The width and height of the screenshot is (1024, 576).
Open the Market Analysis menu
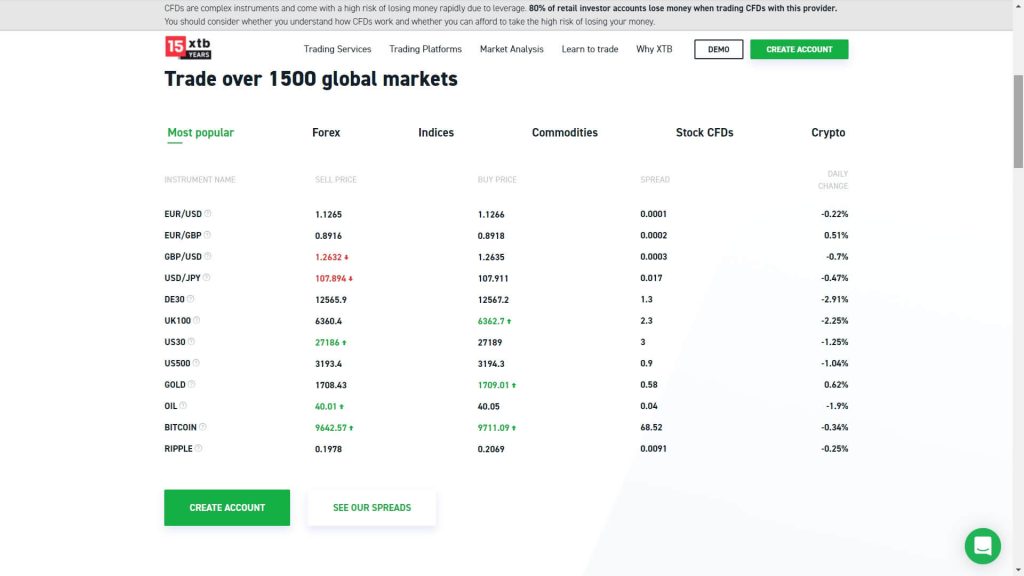(x=511, y=49)
